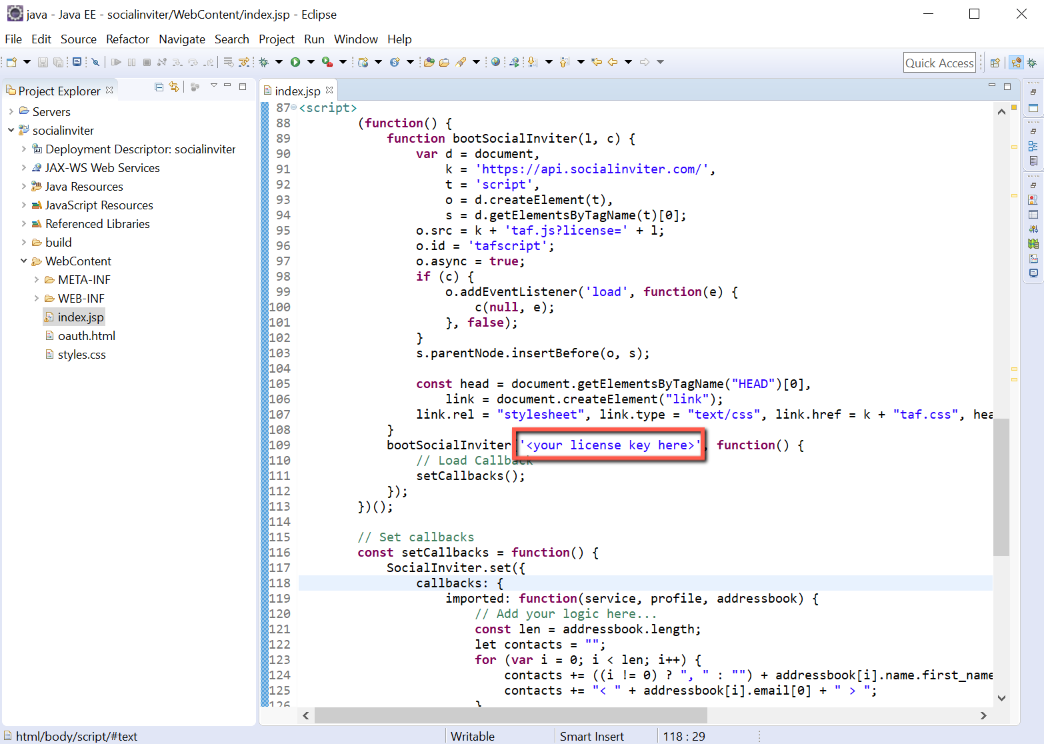Open the Markers view icon in right trim
The height and width of the screenshot is (744, 1044).
tap(1033, 200)
